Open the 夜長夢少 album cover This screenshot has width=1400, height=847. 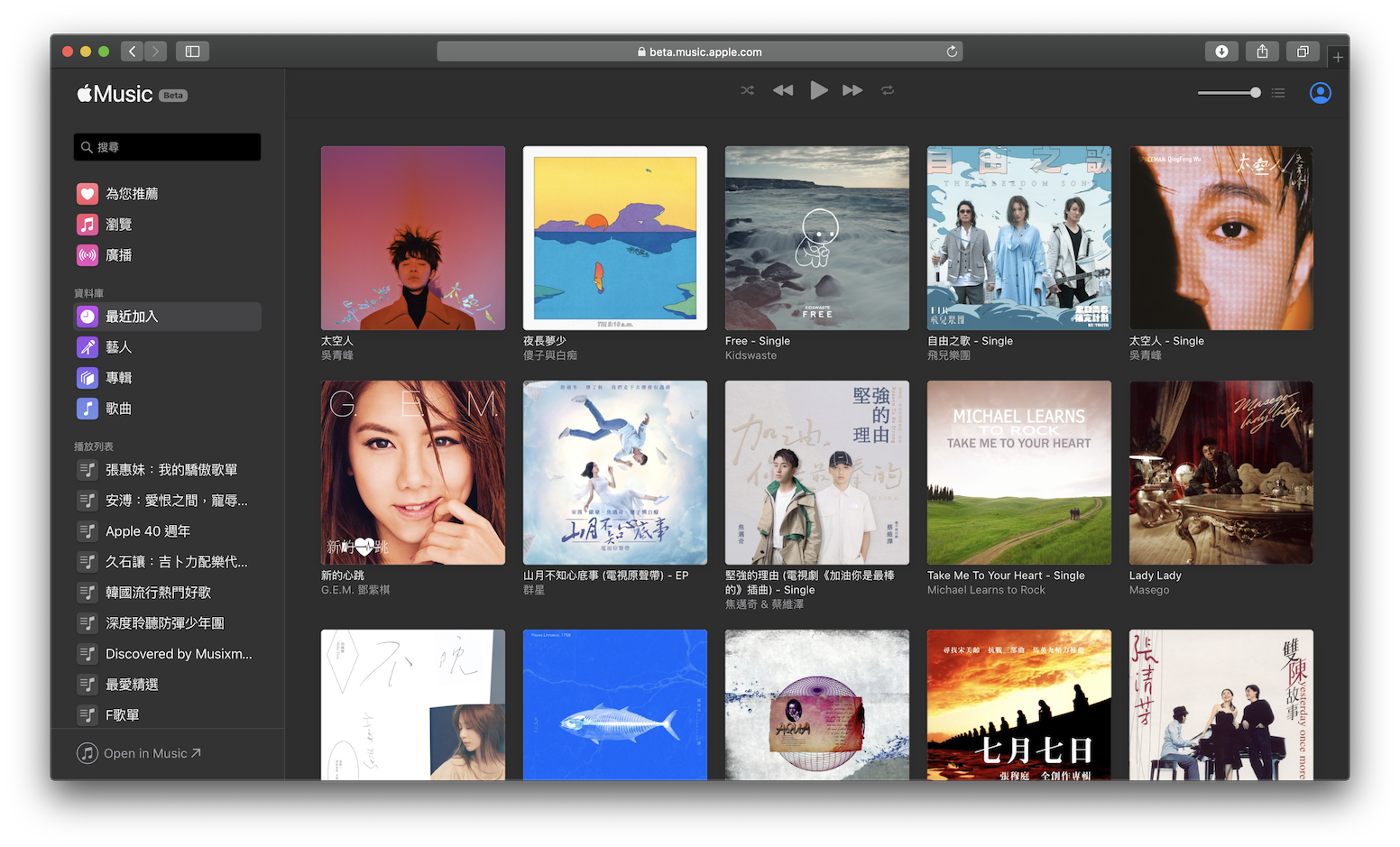(x=615, y=238)
